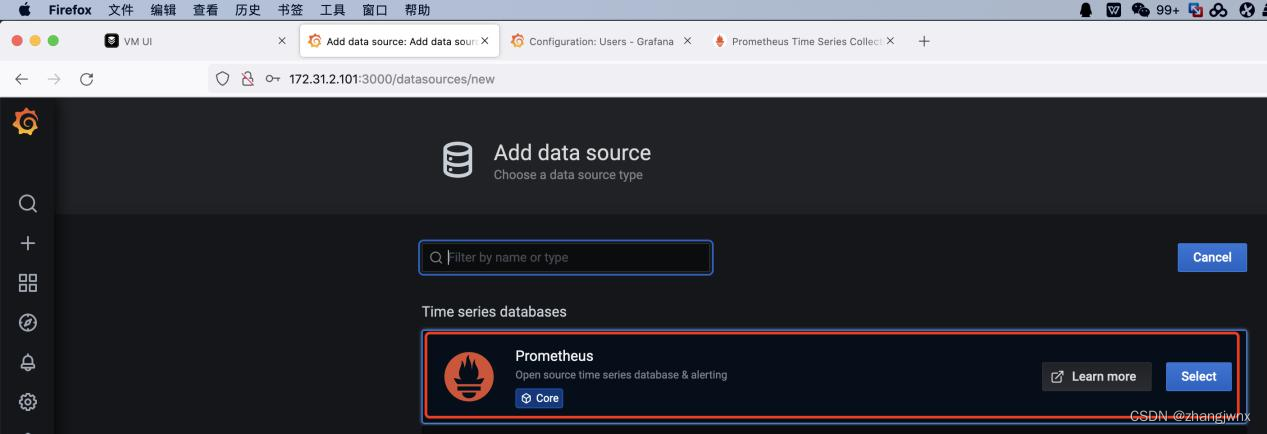The width and height of the screenshot is (1267, 434).
Task: Click the Cancel button
Action: pyautogui.click(x=1212, y=257)
